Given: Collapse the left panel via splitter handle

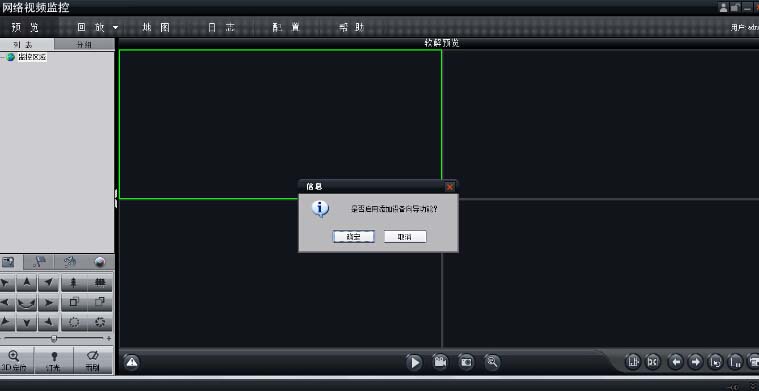Looking at the screenshot, I should pos(116,198).
